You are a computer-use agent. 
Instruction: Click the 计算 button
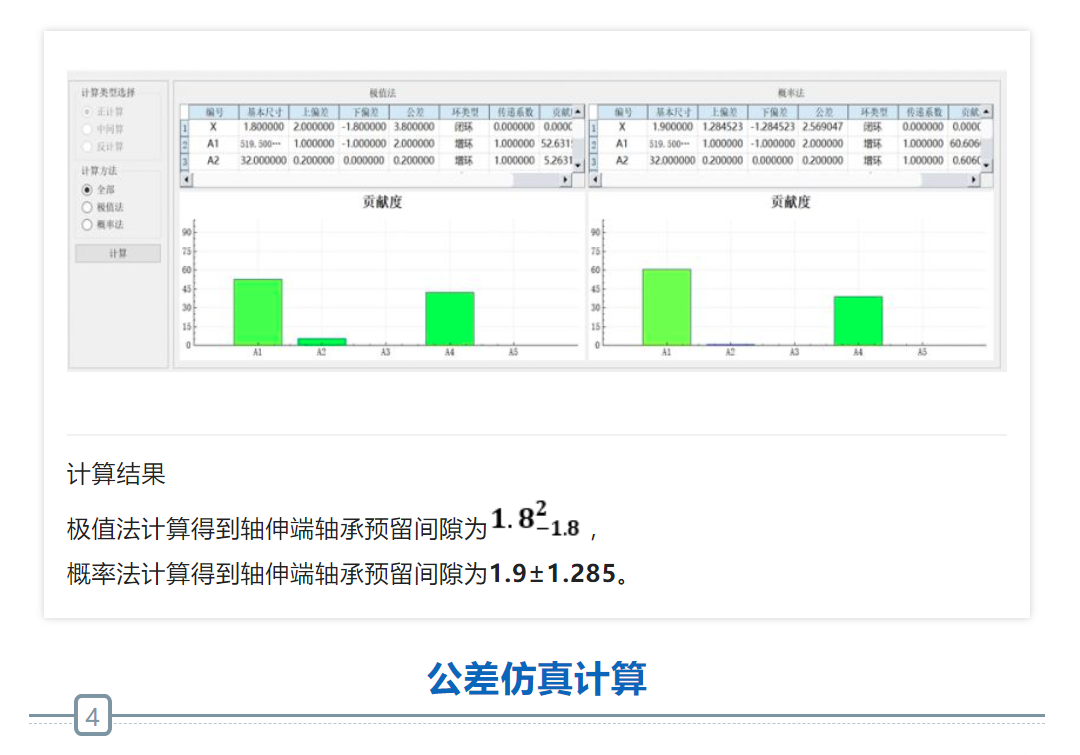118,254
